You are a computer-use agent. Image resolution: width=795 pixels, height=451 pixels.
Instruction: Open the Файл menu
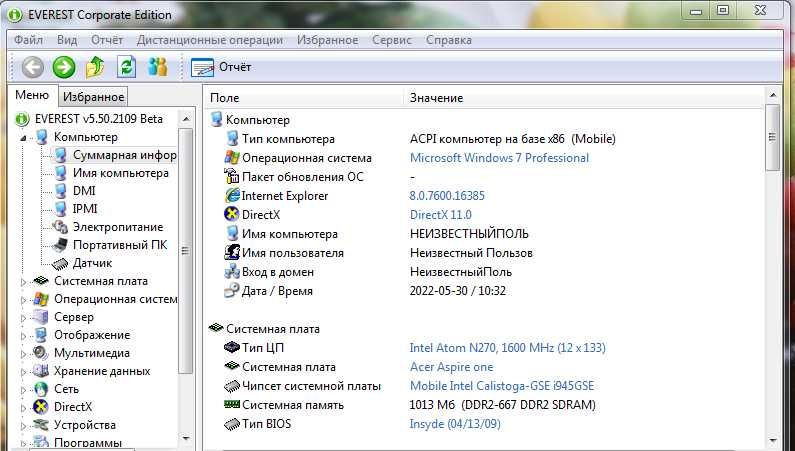[28, 40]
